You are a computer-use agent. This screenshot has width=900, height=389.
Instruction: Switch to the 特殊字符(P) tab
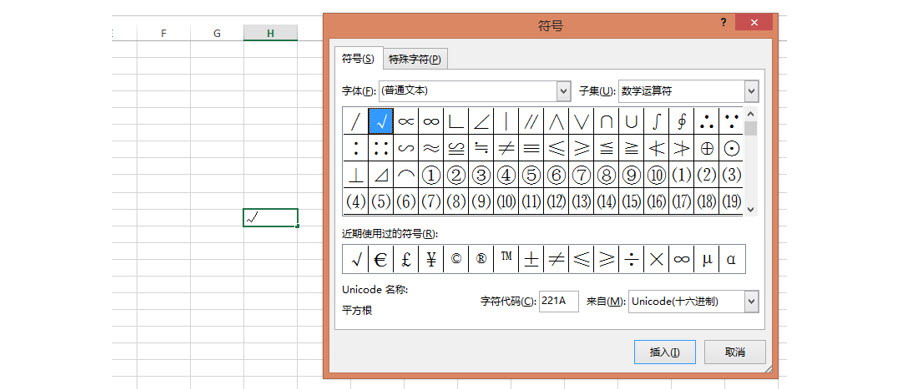pyautogui.click(x=415, y=59)
